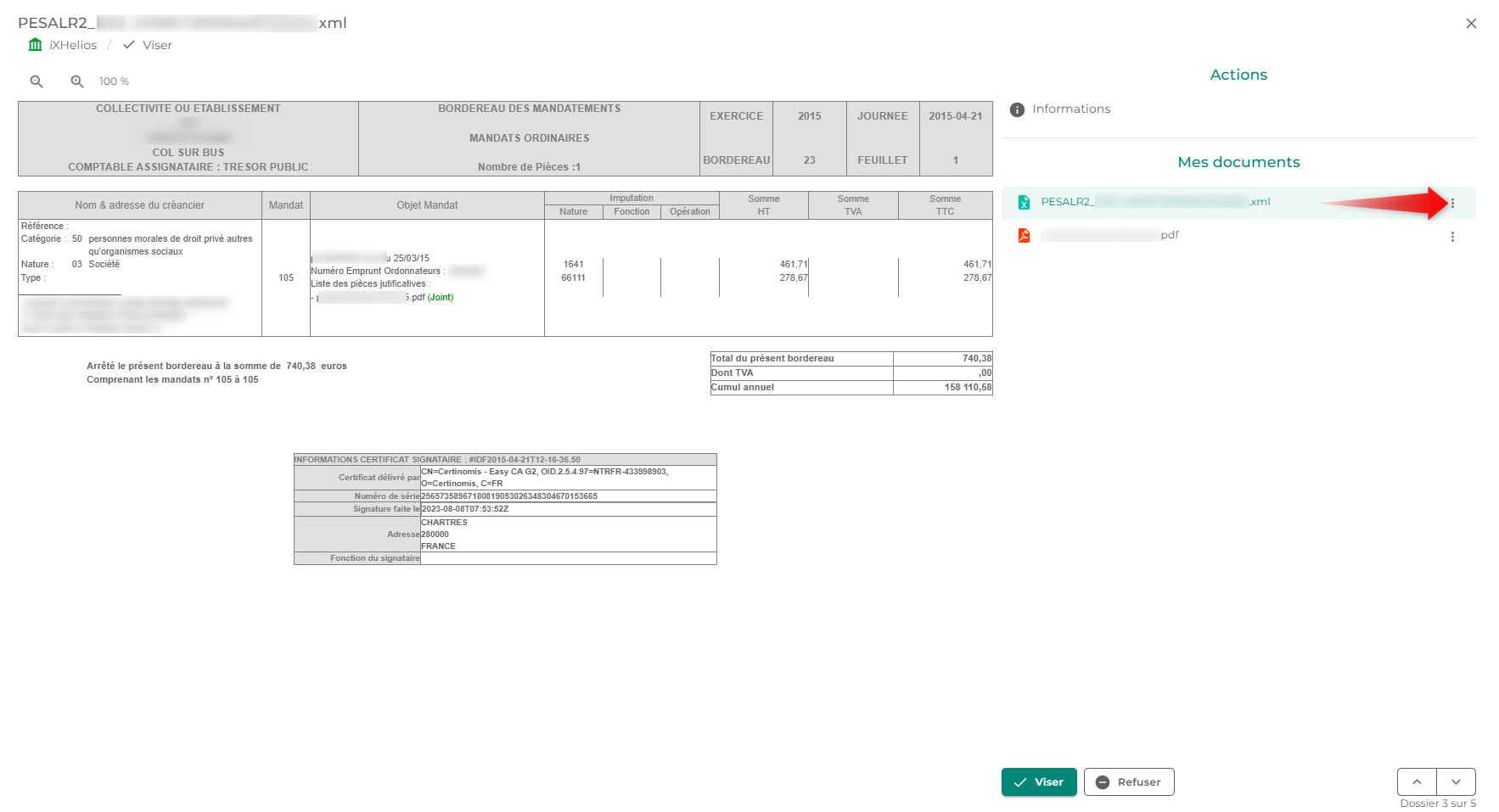
Task: Close the document viewer with the X
Action: (x=1471, y=24)
